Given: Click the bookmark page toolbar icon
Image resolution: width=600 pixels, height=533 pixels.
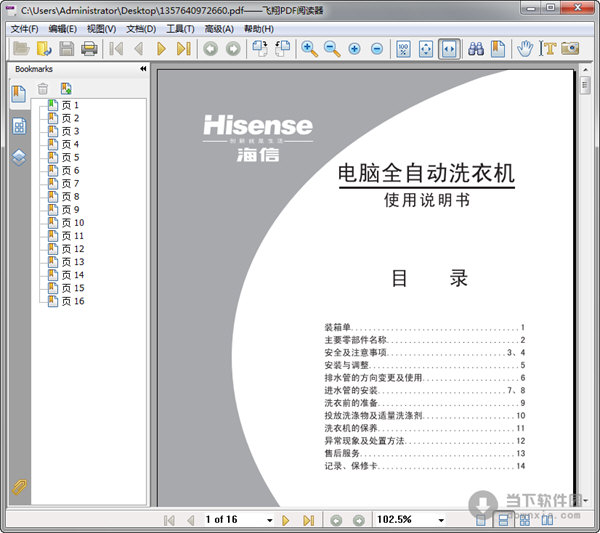Looking at the screenshot, I should [498, 49].
